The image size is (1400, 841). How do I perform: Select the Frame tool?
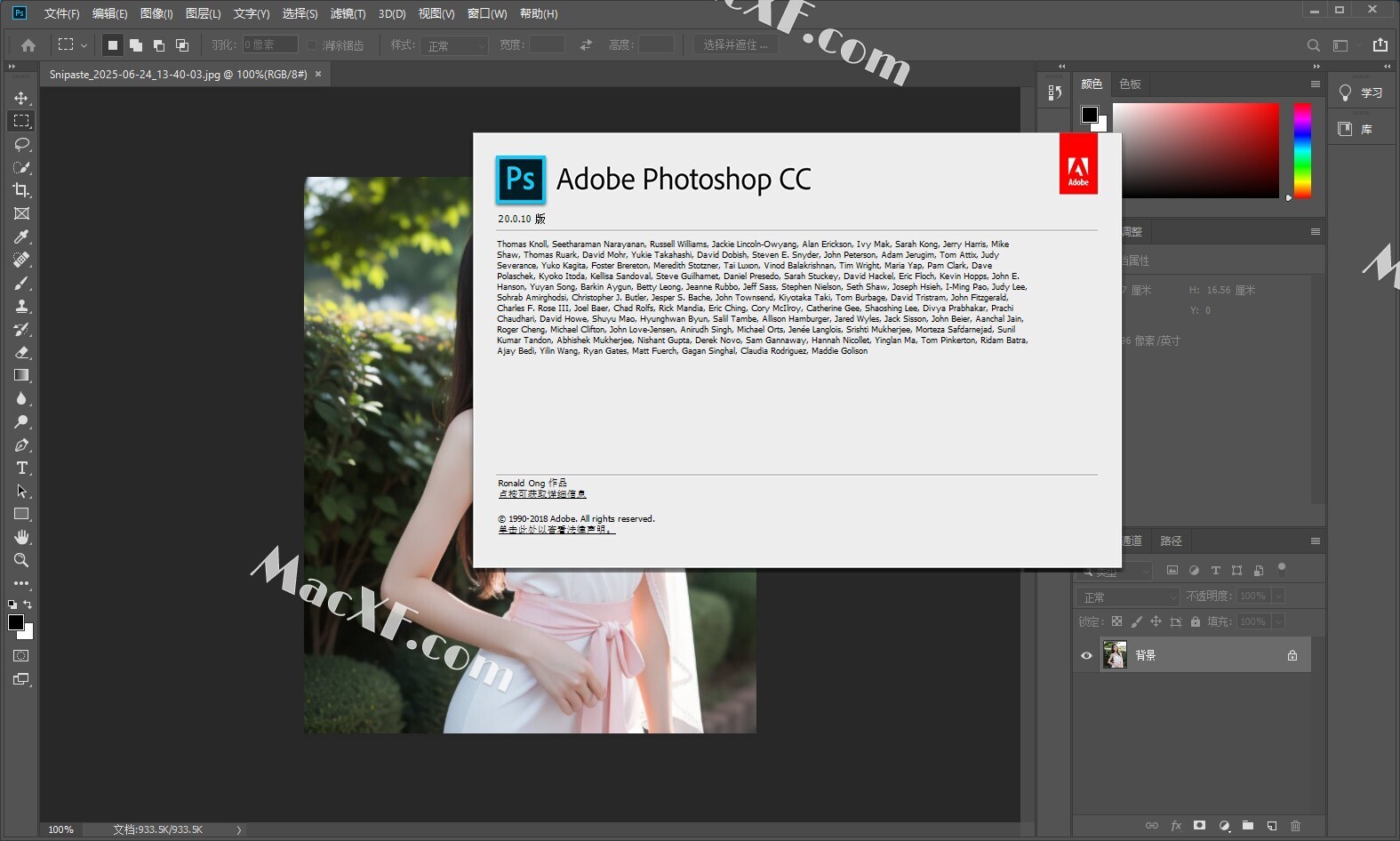(21, 213)
